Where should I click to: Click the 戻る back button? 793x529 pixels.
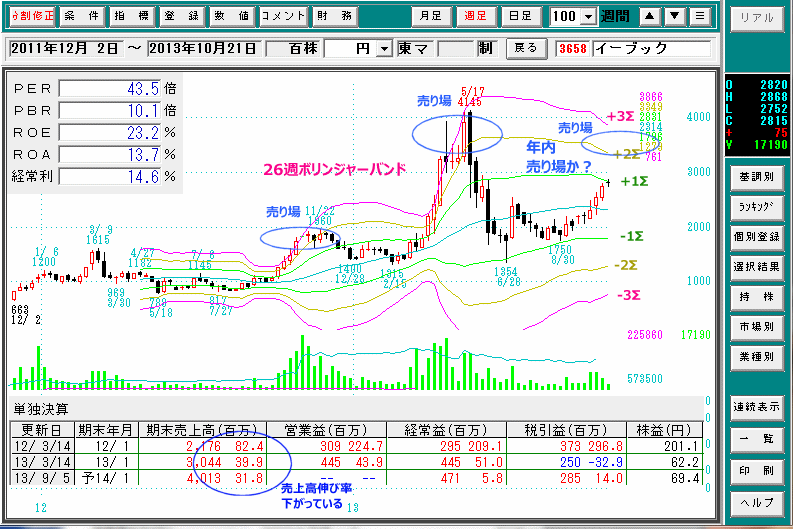coord(525,49)
